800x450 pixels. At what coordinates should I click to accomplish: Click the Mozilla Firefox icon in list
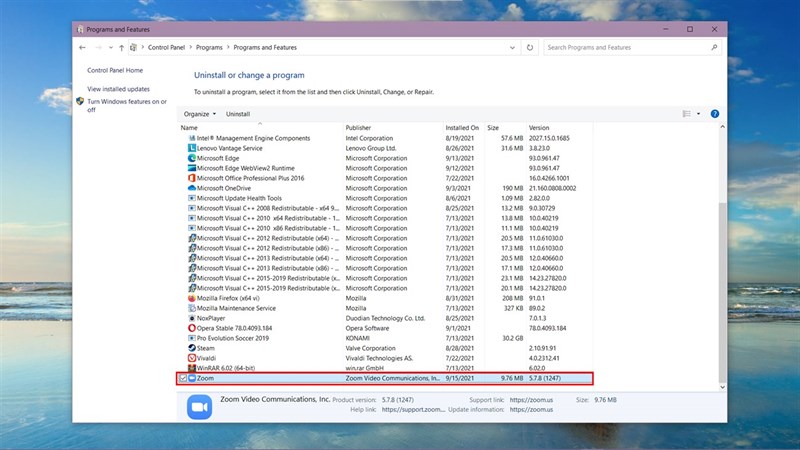[192, 298]
